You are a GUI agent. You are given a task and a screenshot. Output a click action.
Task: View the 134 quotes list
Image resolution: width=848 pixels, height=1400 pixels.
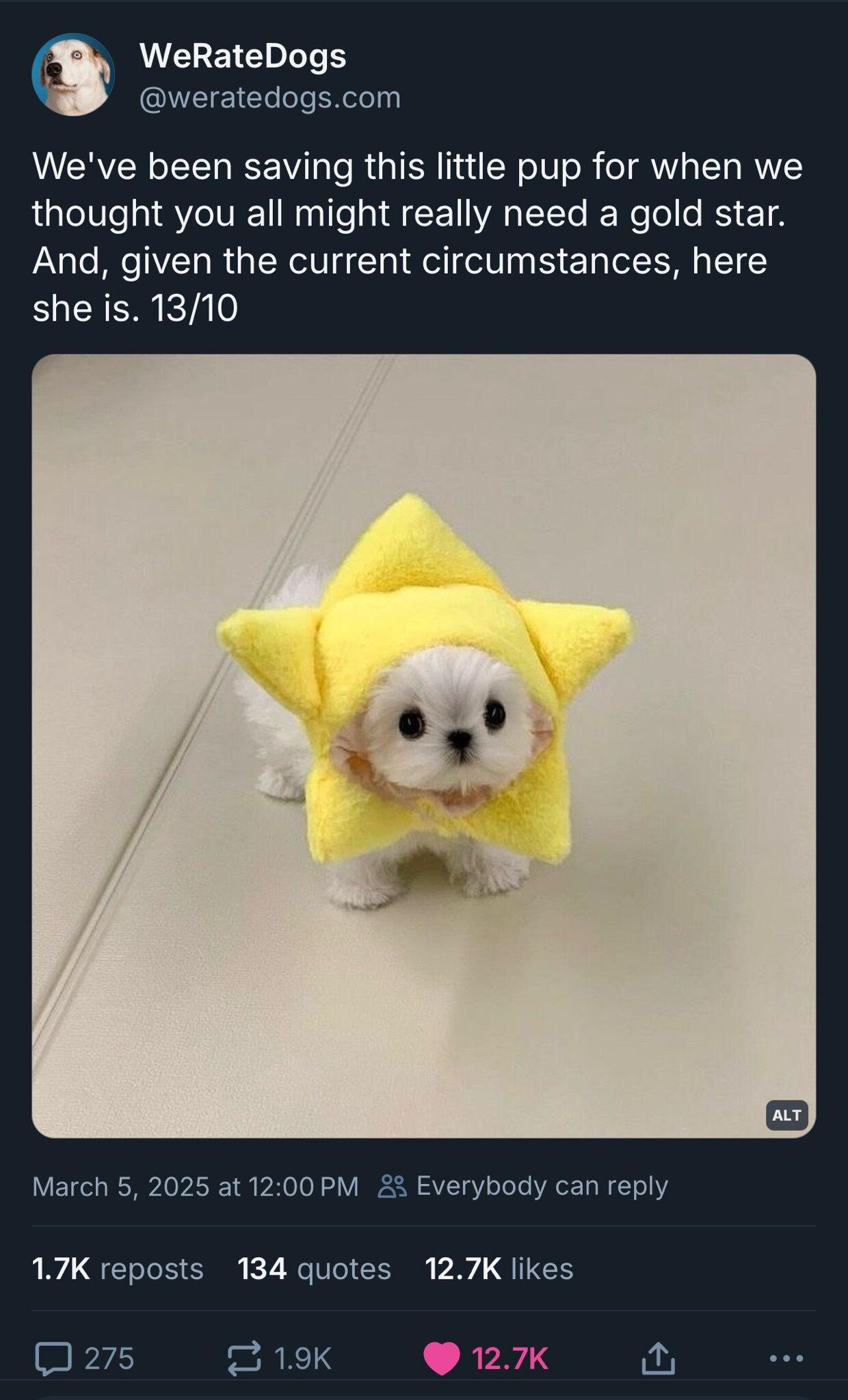click(x=315, y=1269)
